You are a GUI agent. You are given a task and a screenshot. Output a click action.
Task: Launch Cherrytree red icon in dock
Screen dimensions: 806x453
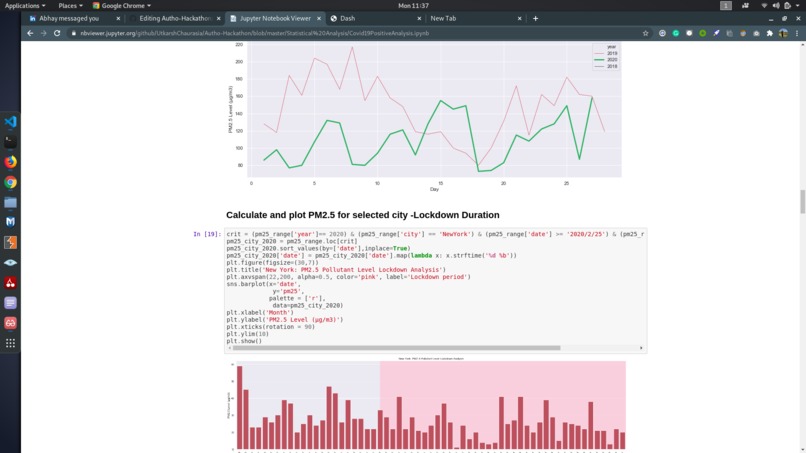[x=10, y=282]
